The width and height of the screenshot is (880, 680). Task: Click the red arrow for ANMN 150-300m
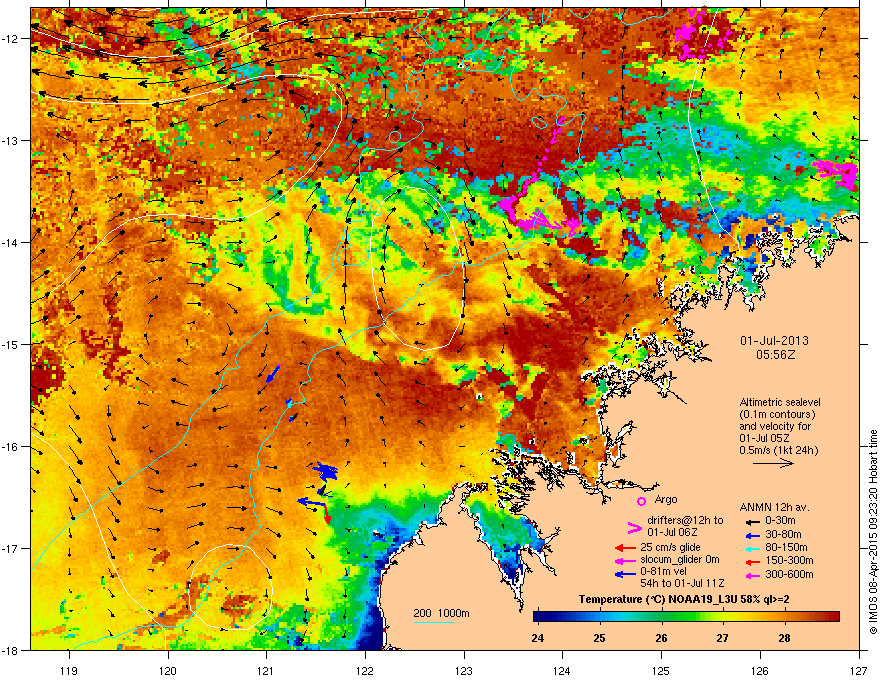tap(751, 561)
